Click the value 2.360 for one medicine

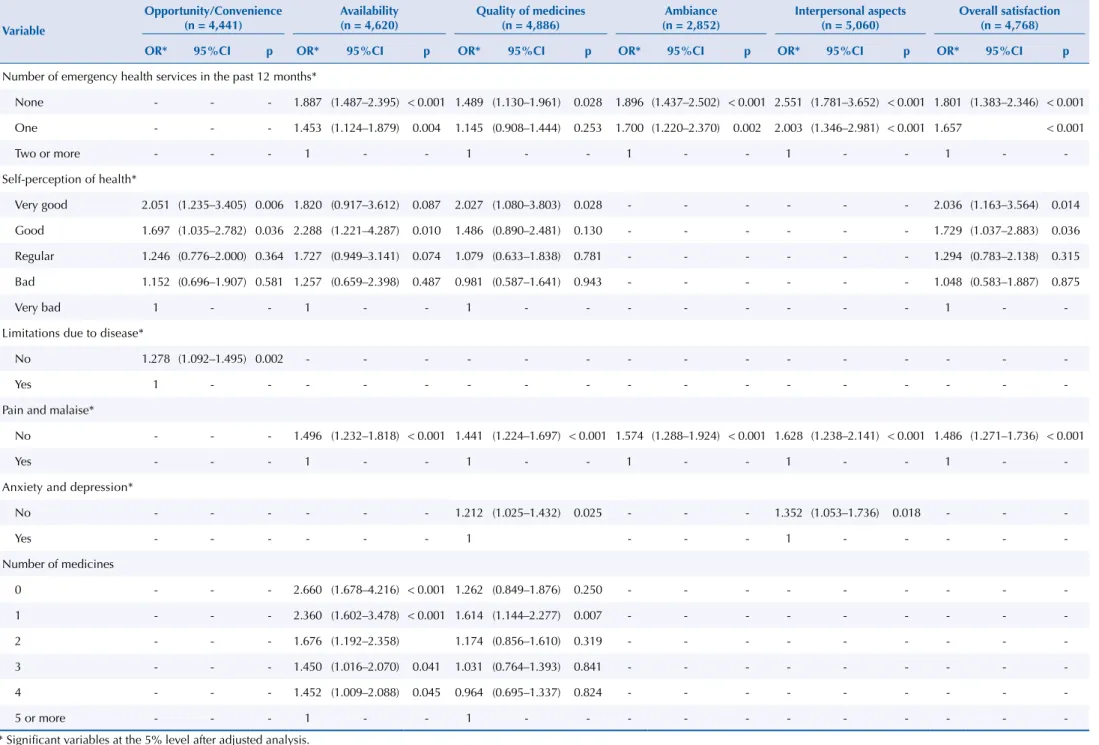(x=308, y=615)
